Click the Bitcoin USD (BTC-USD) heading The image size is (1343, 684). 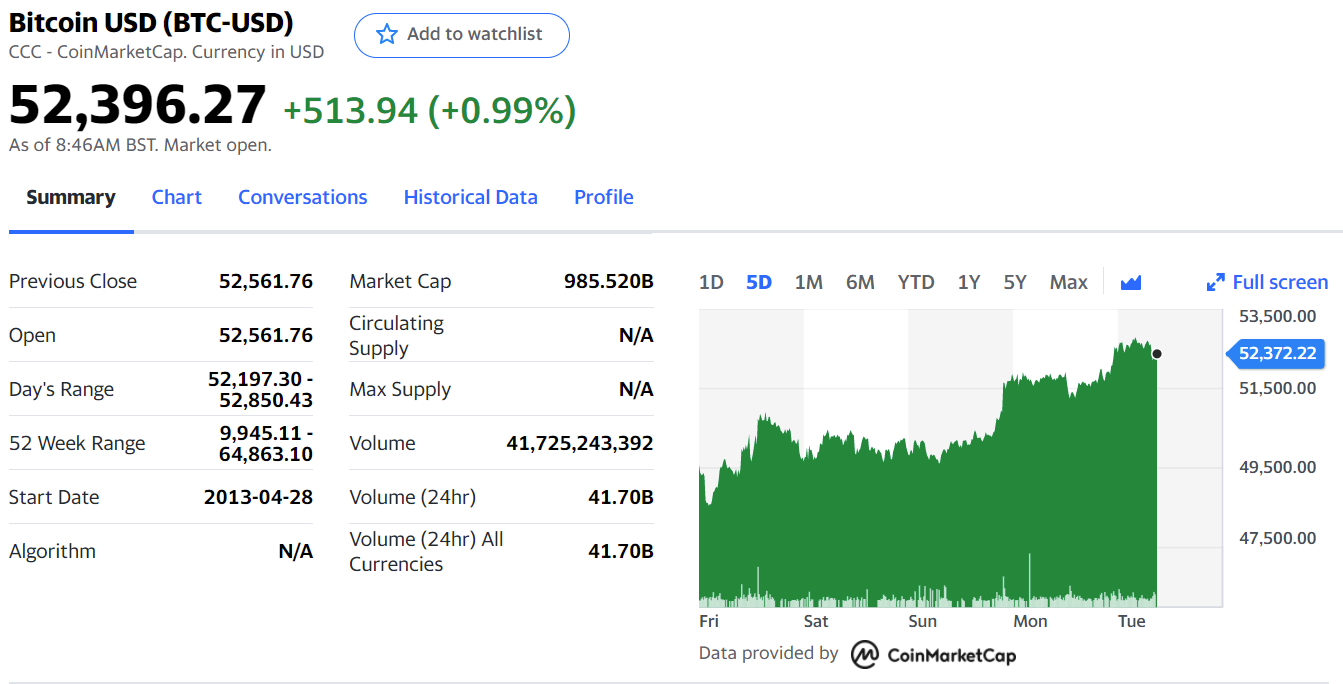coord(151,22)
